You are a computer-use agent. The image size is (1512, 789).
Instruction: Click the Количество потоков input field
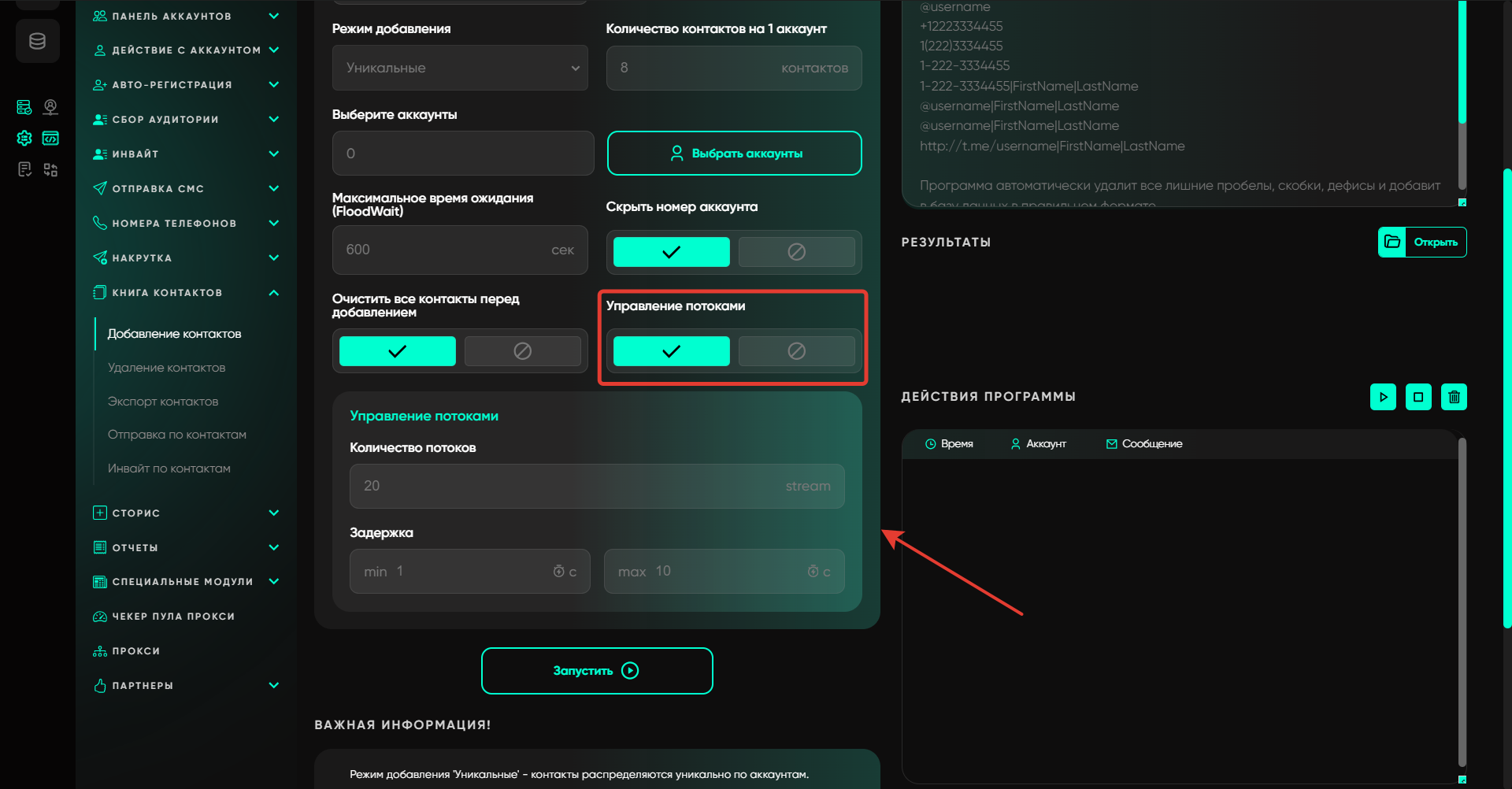coord(596,486)
